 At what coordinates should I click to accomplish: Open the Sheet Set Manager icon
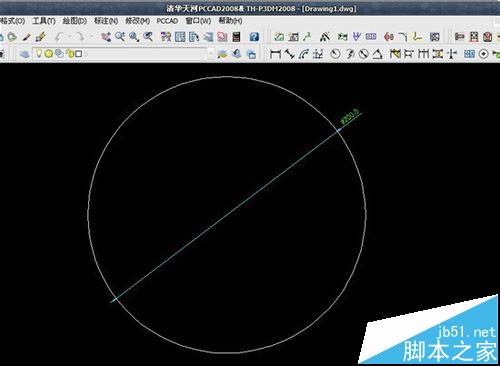click(208, 37)
